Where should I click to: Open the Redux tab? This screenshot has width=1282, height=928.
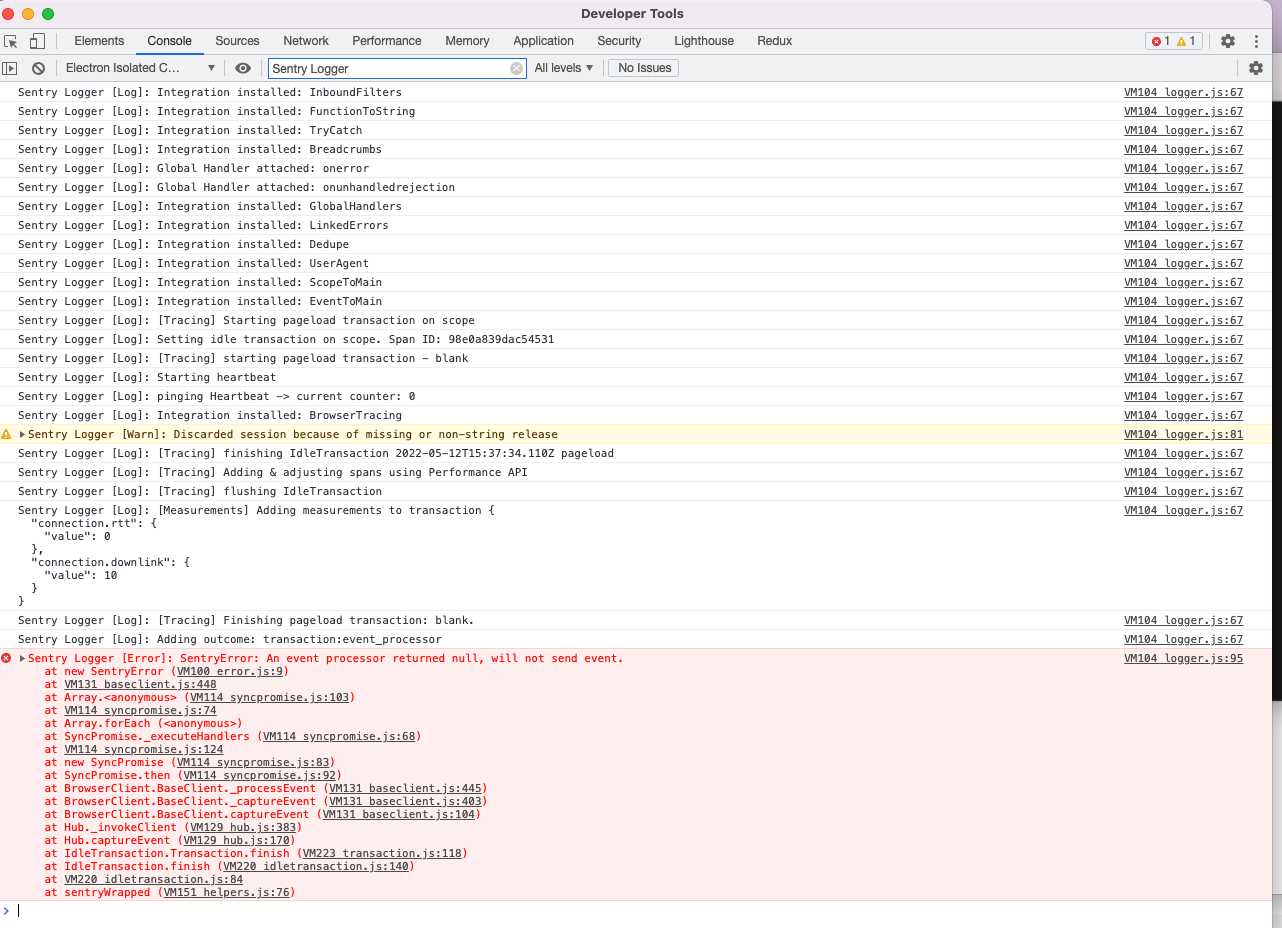775,41
